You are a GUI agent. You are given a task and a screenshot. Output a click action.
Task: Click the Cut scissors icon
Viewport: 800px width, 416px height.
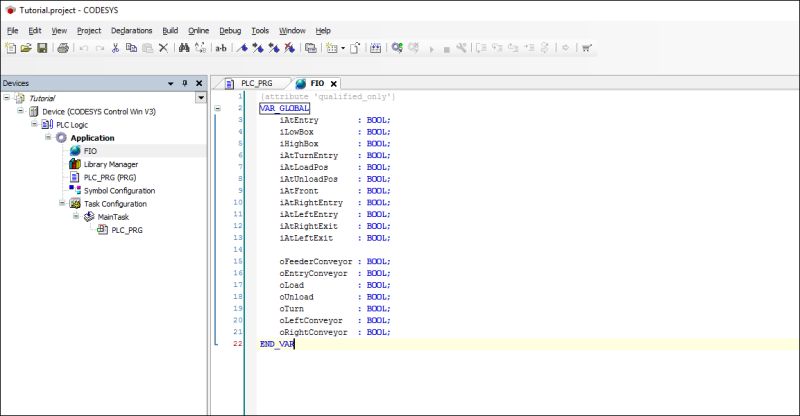(x=115, y=48)
